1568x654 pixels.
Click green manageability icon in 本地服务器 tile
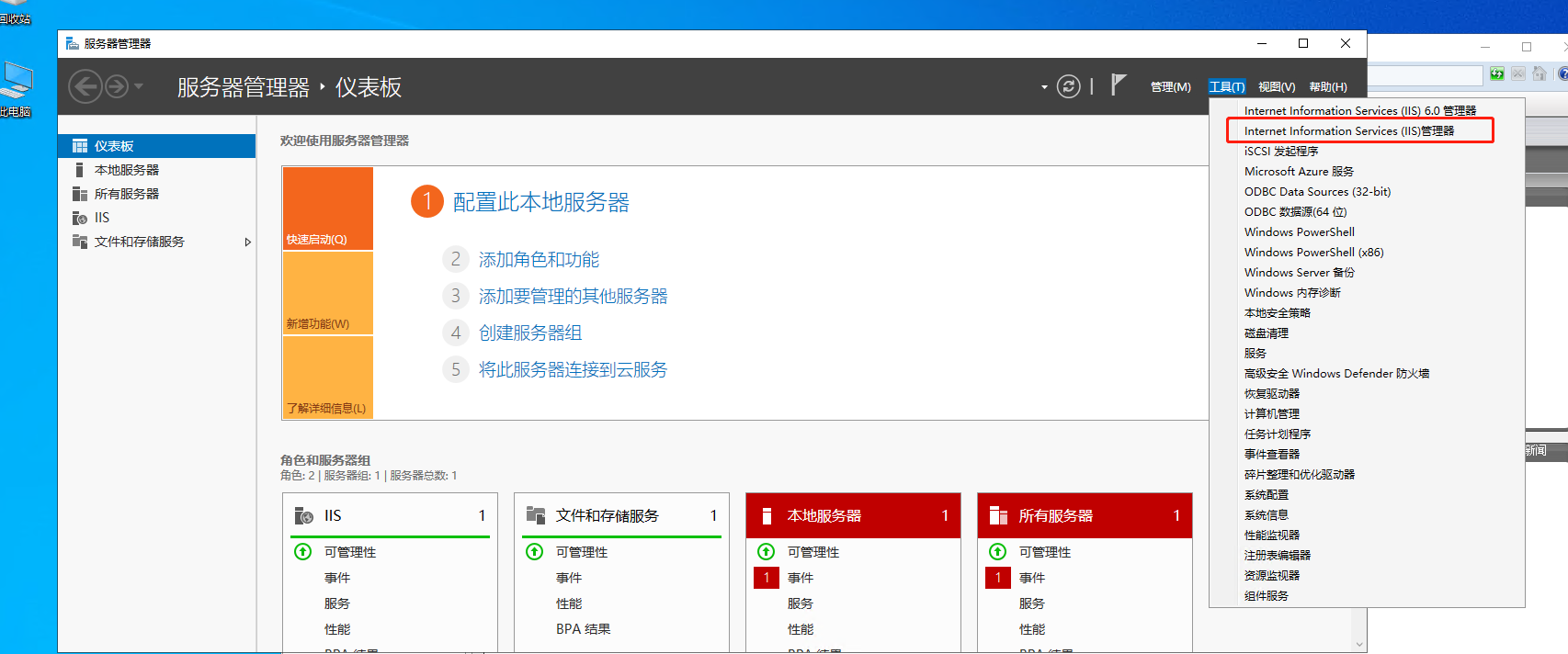[x=766, y=551]
